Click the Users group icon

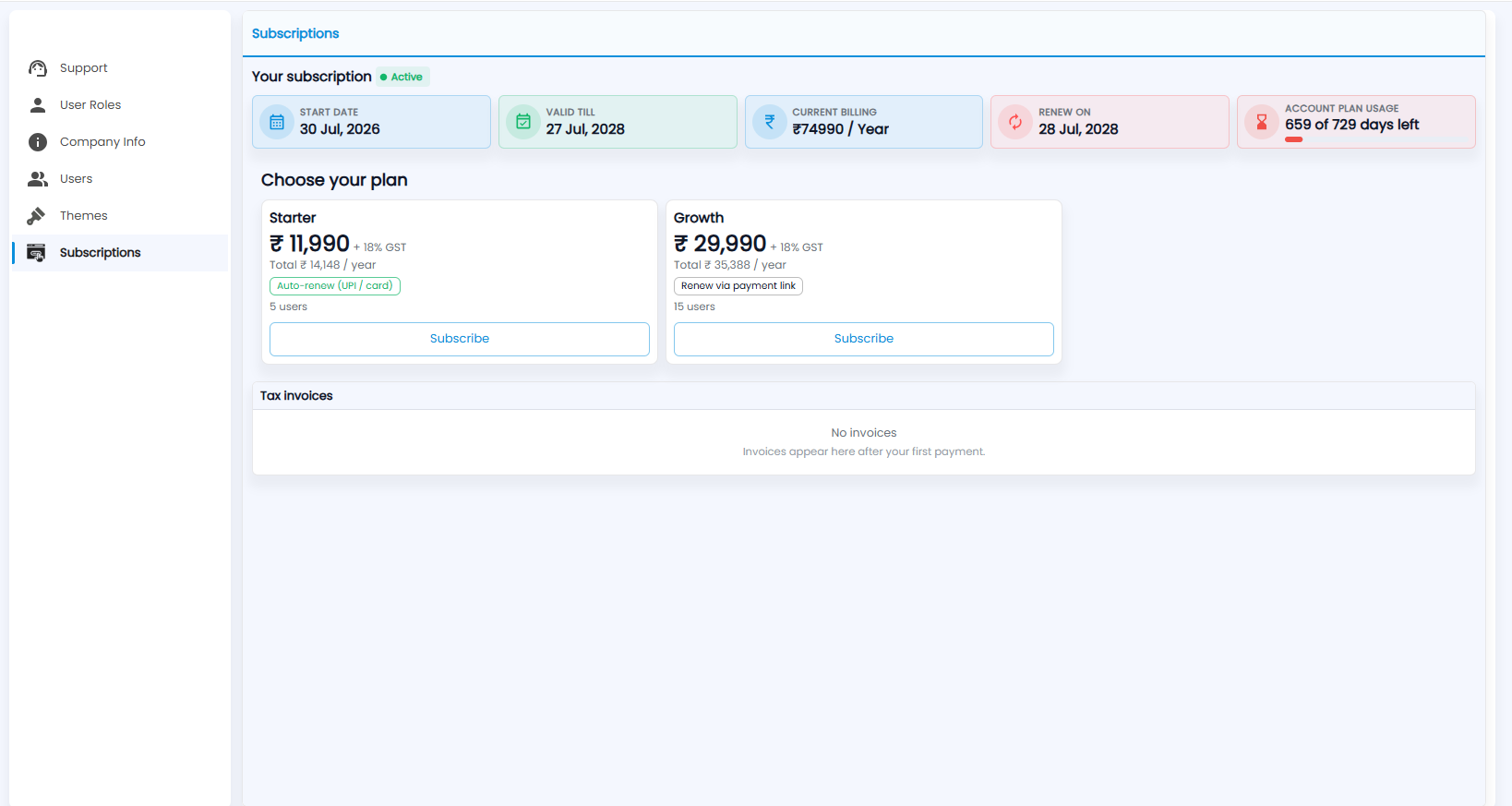(38, 179)
